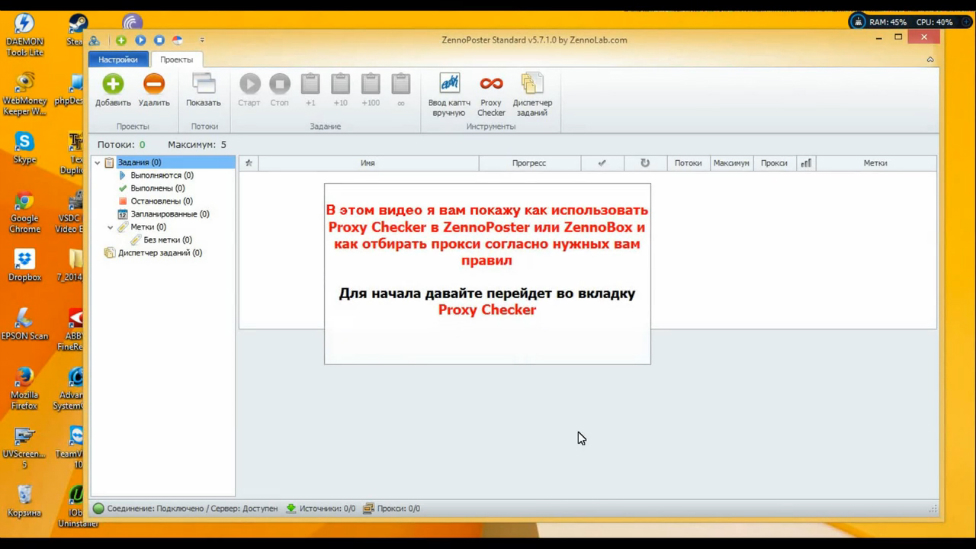
Task: Open the Корзина recycle bin
Action: pos(24,502)
